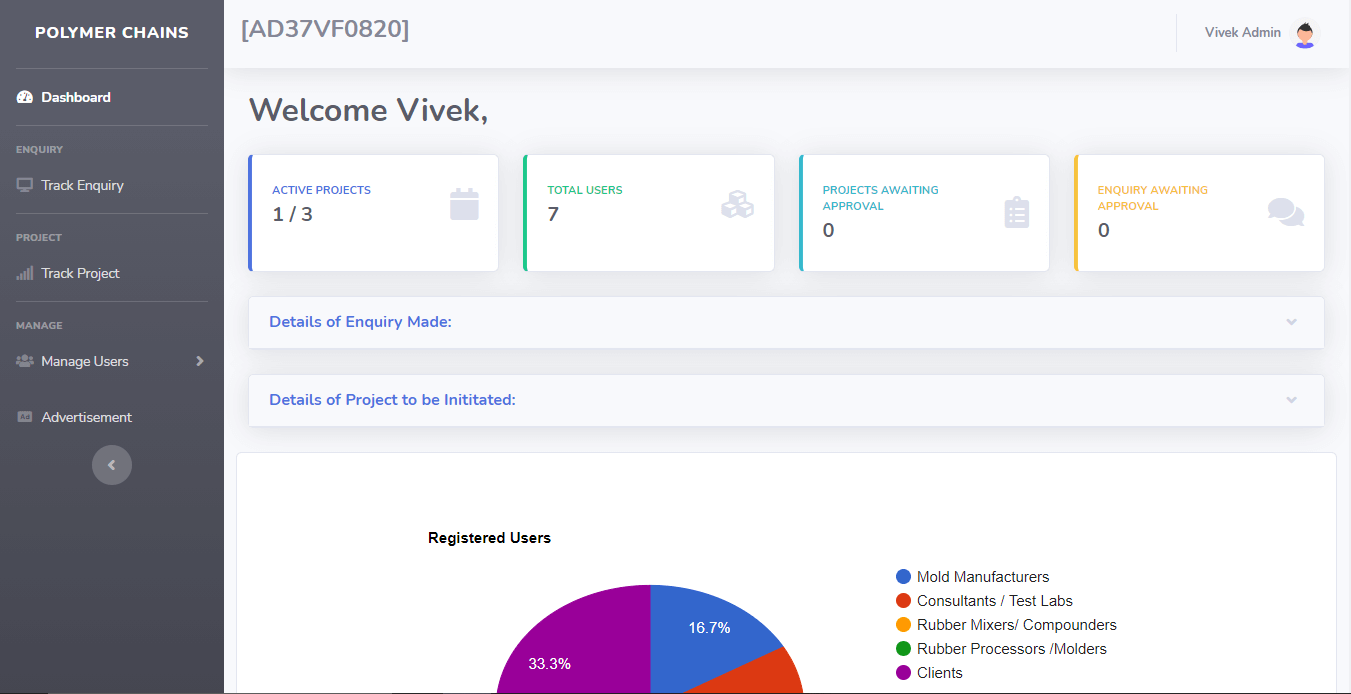
Task: Click the Projects Awaiting Approval card
Action: click(x=924, y=213)
